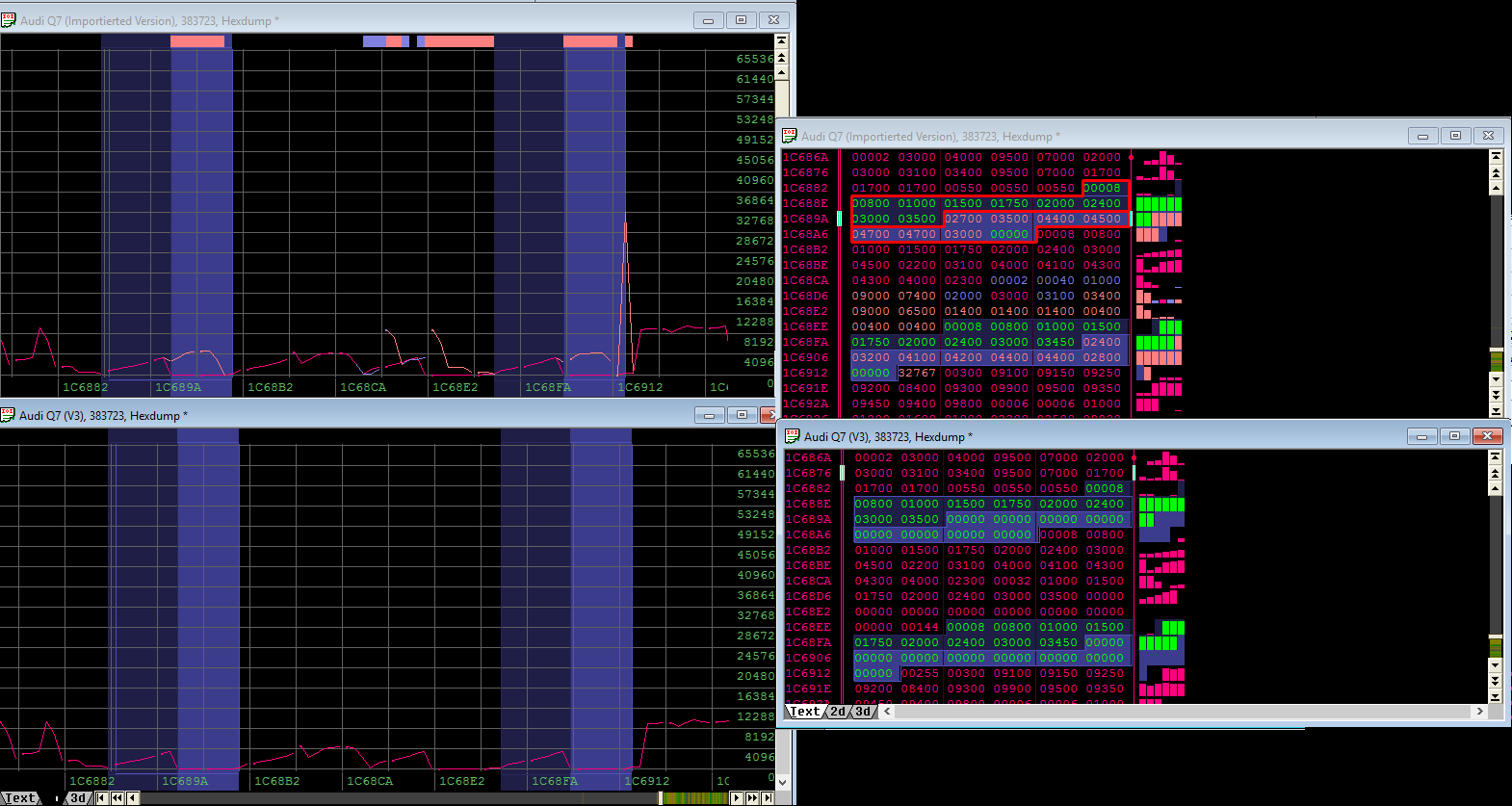Select Text tab in V3 hexdump window
This screenshot has width=1512, height=806.
click(804, 712)
